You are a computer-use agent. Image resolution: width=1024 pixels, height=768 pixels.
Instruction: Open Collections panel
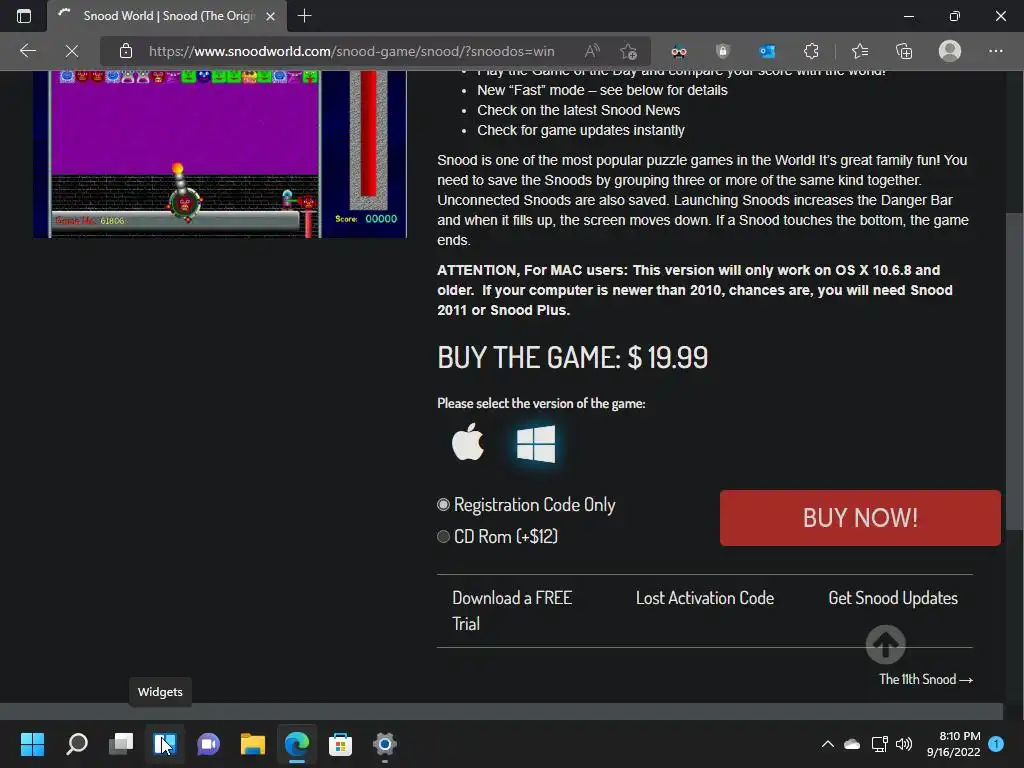click(904, 51)
